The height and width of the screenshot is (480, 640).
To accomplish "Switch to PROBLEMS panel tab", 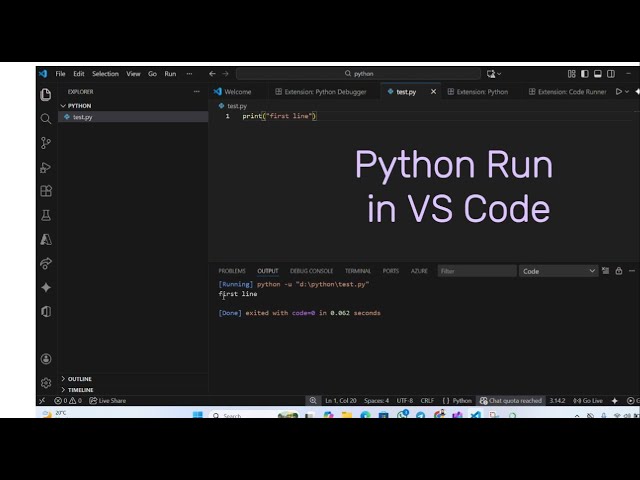I will pos(232,271).
